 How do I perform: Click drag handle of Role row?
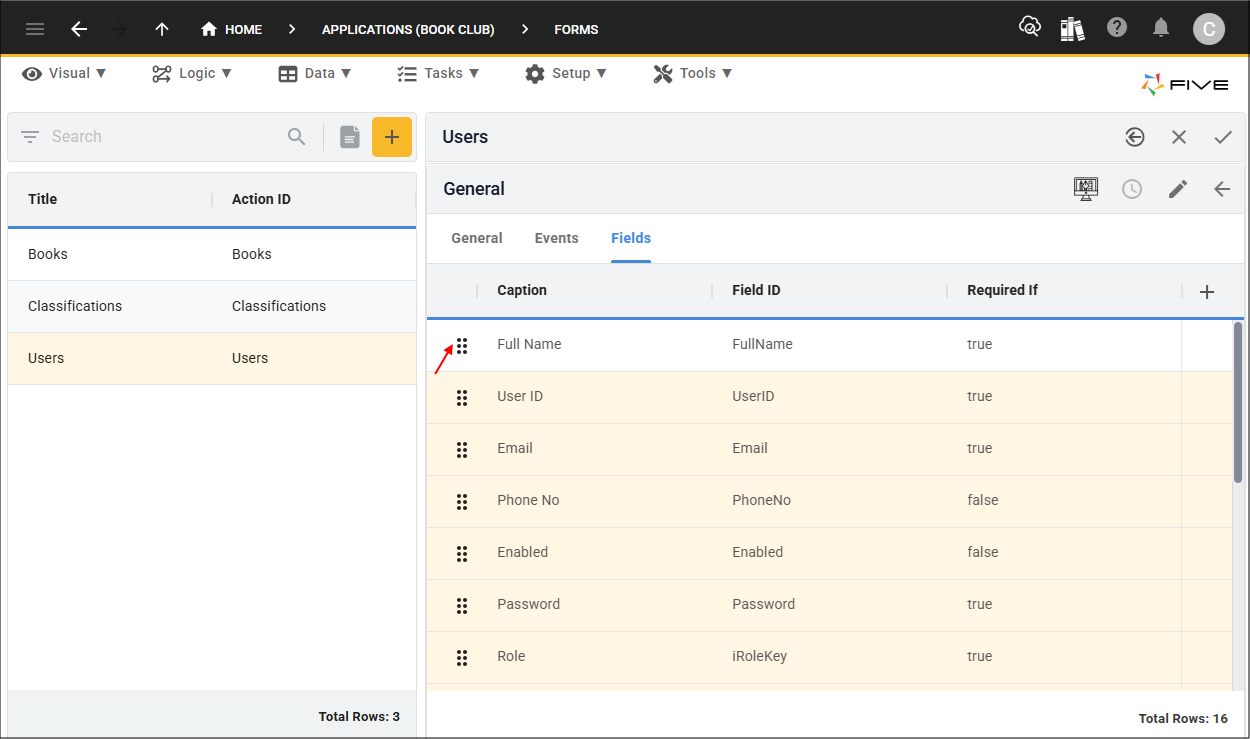coord(462,657)
